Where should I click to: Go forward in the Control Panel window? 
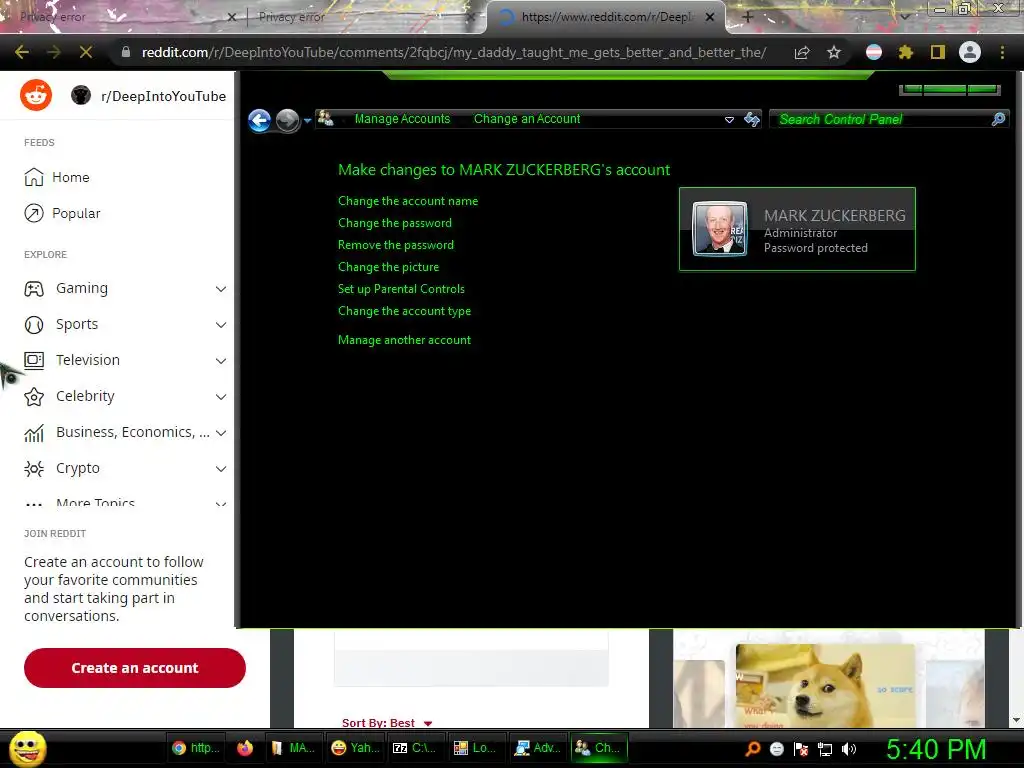tap(287, 120)
